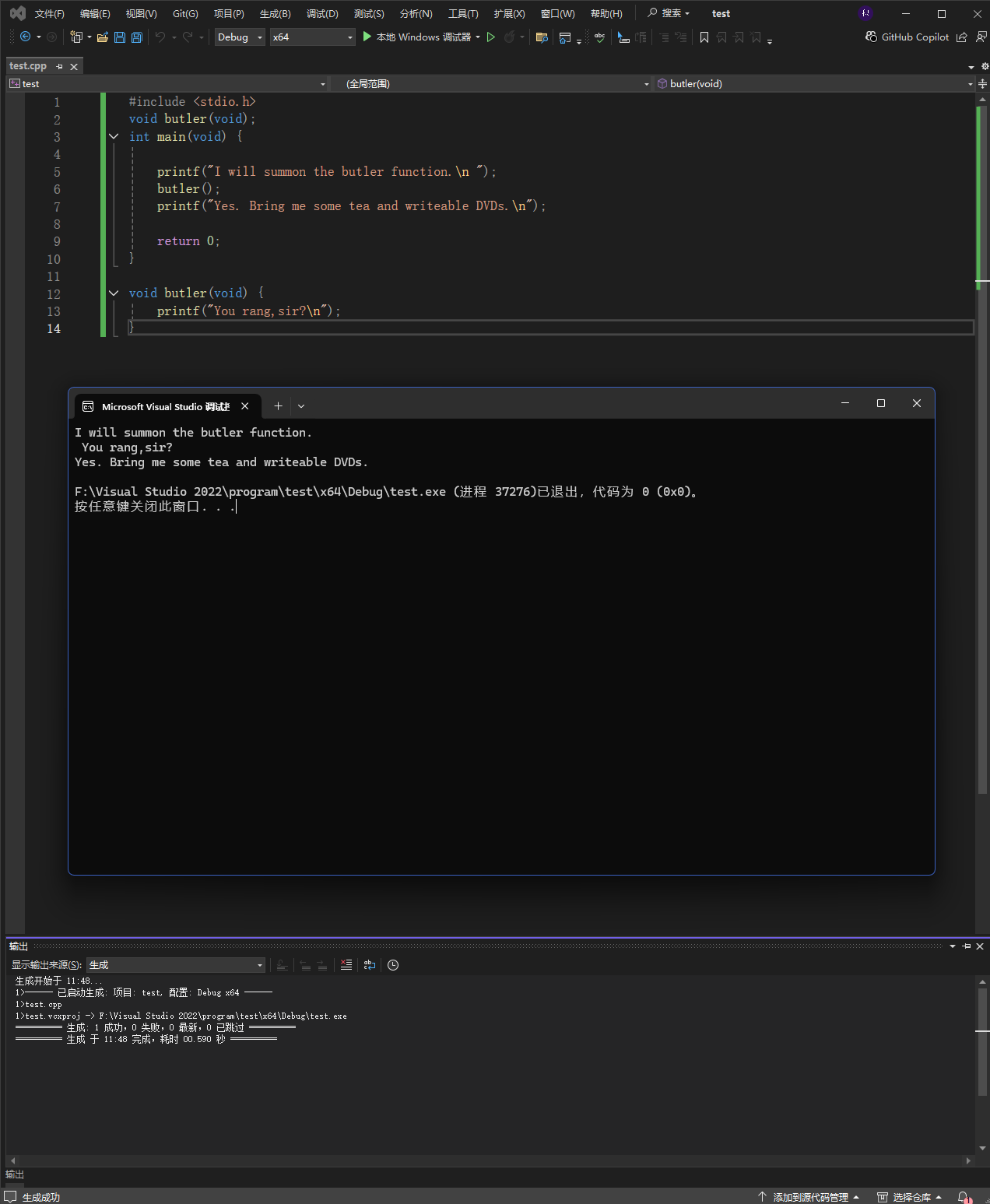The height and width of the screenshot is (1204, 990).
Task: Open the 调试(D) debug menu
Action: 322,13
